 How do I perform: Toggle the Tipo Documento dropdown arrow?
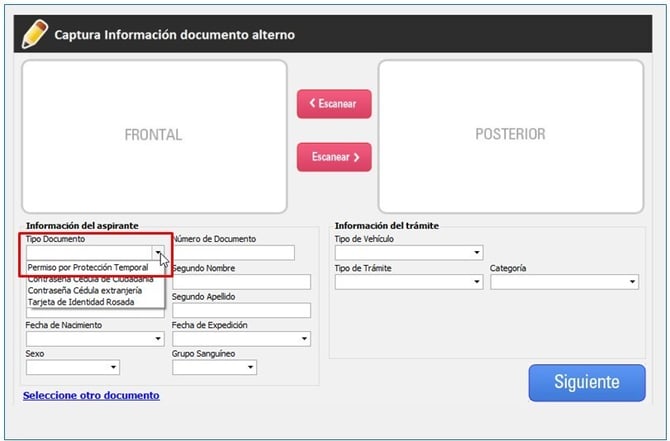click(x=158, y=253)
